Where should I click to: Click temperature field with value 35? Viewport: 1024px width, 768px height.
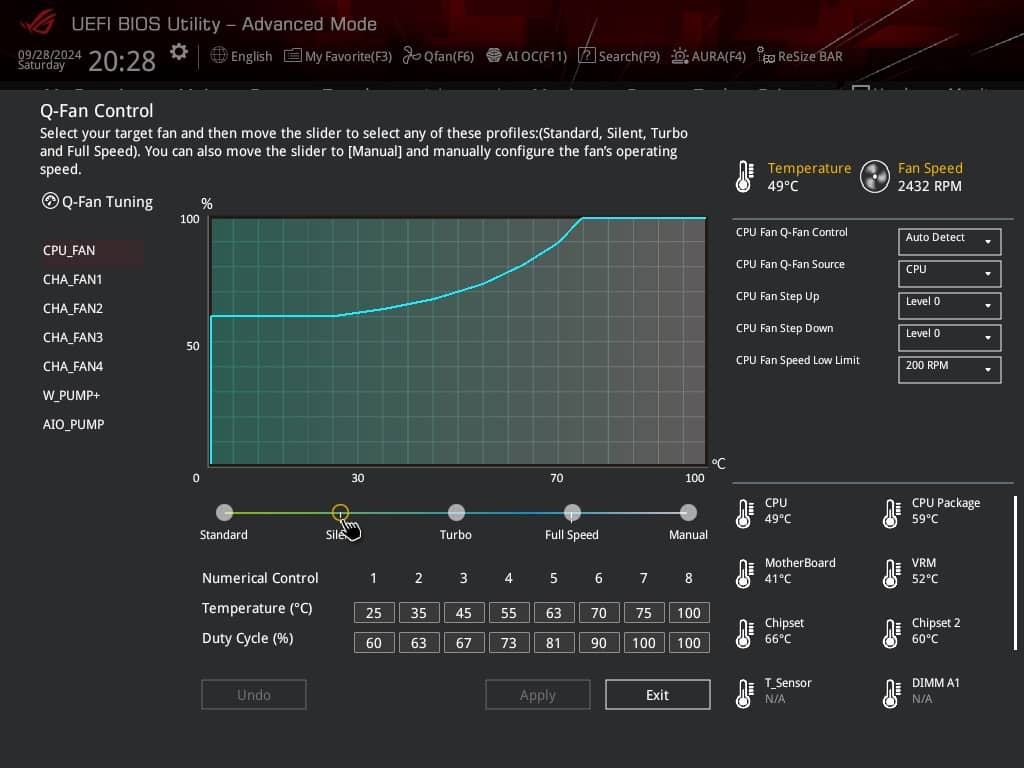pyautogui.click(x=419, y=613)
